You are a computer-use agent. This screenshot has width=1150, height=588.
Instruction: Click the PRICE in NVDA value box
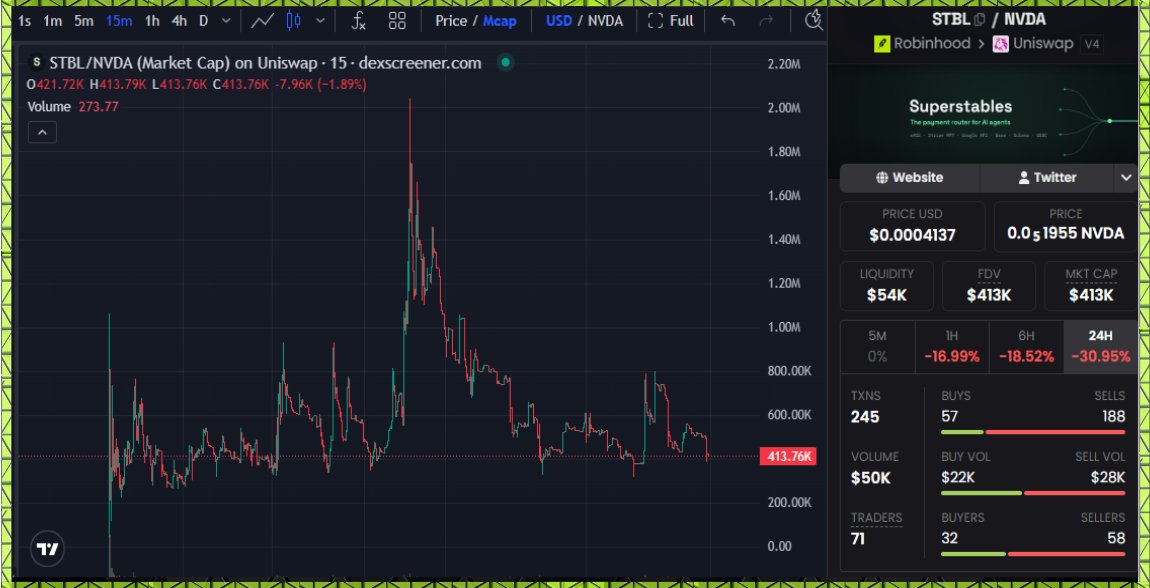pyautogui.click(x=1066, y=227)
